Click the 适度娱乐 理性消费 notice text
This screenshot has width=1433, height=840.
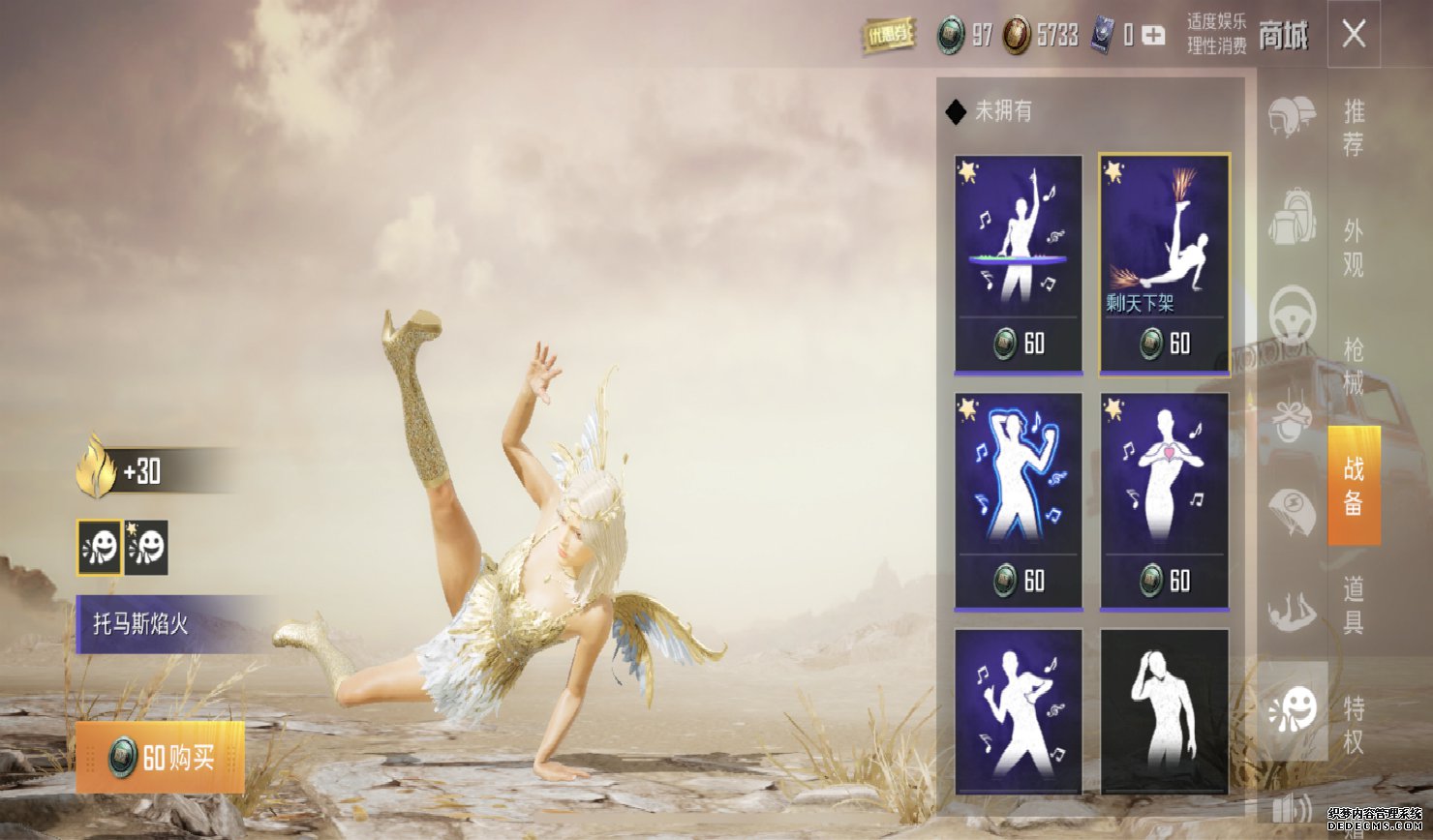(1216, 35)
